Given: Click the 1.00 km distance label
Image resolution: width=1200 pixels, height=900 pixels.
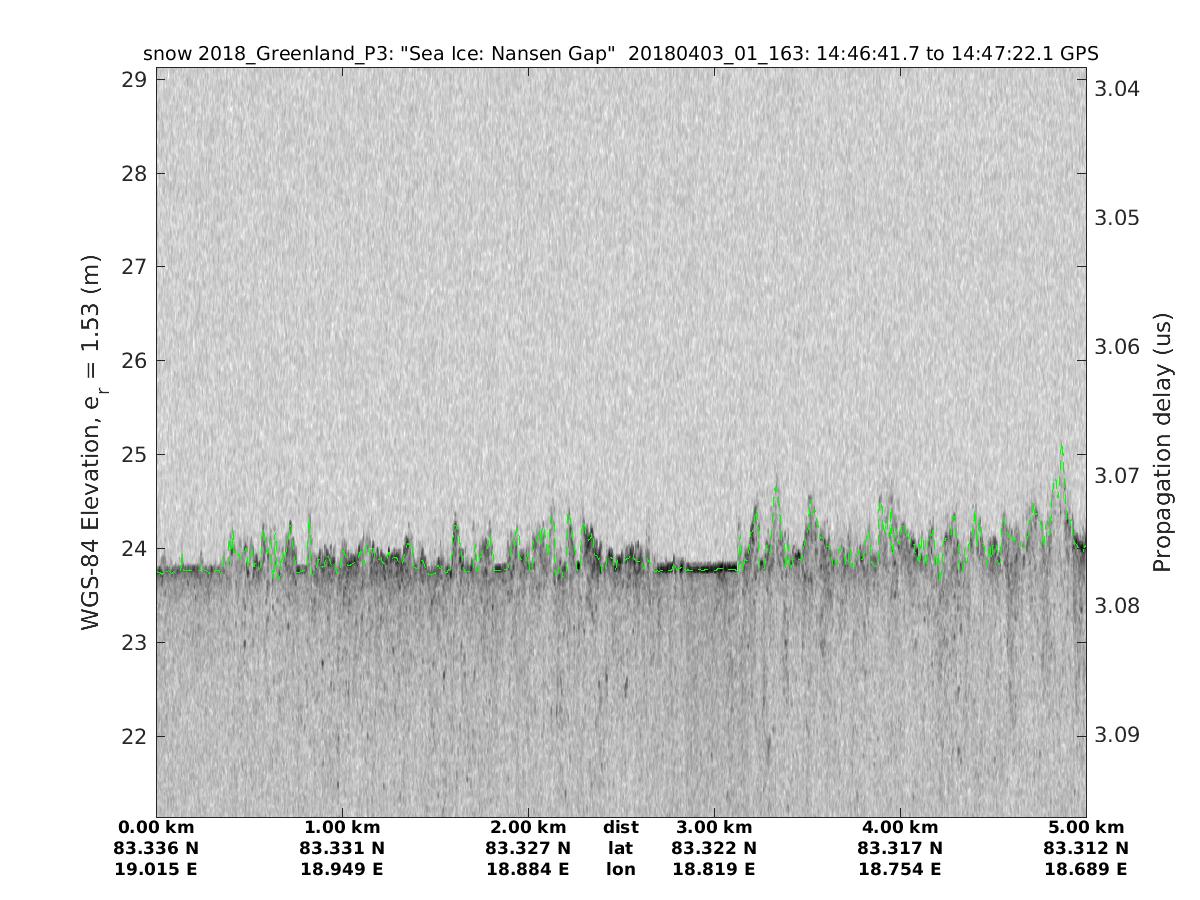Looking at the screenshot, I should [x=342, y=828].
